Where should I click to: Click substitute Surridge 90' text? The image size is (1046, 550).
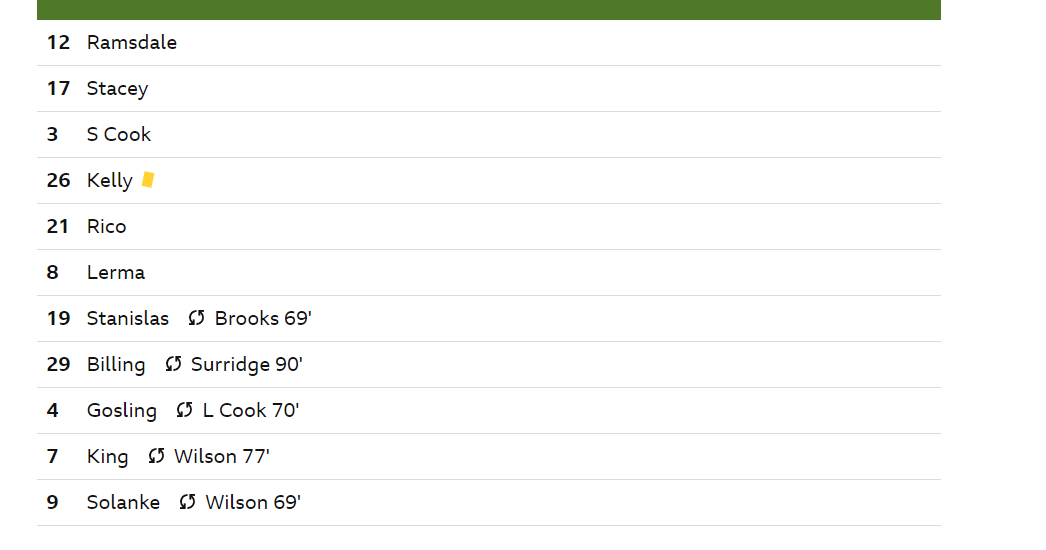(x=247, y=364)
